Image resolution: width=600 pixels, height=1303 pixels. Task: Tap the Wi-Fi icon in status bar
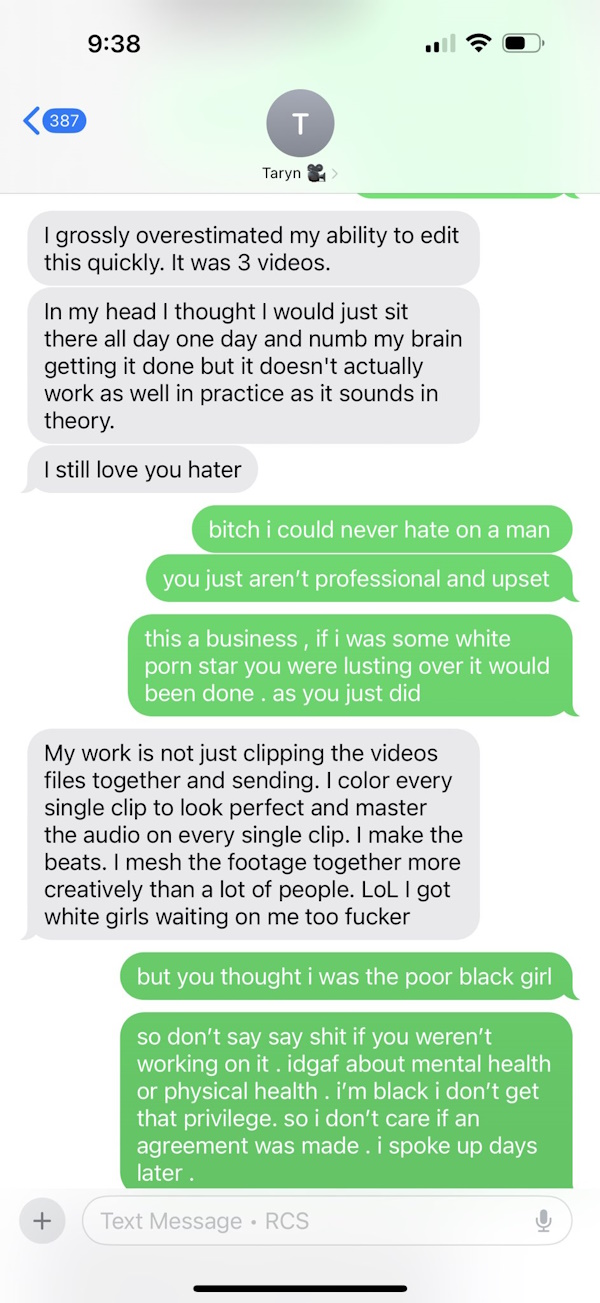479,43
